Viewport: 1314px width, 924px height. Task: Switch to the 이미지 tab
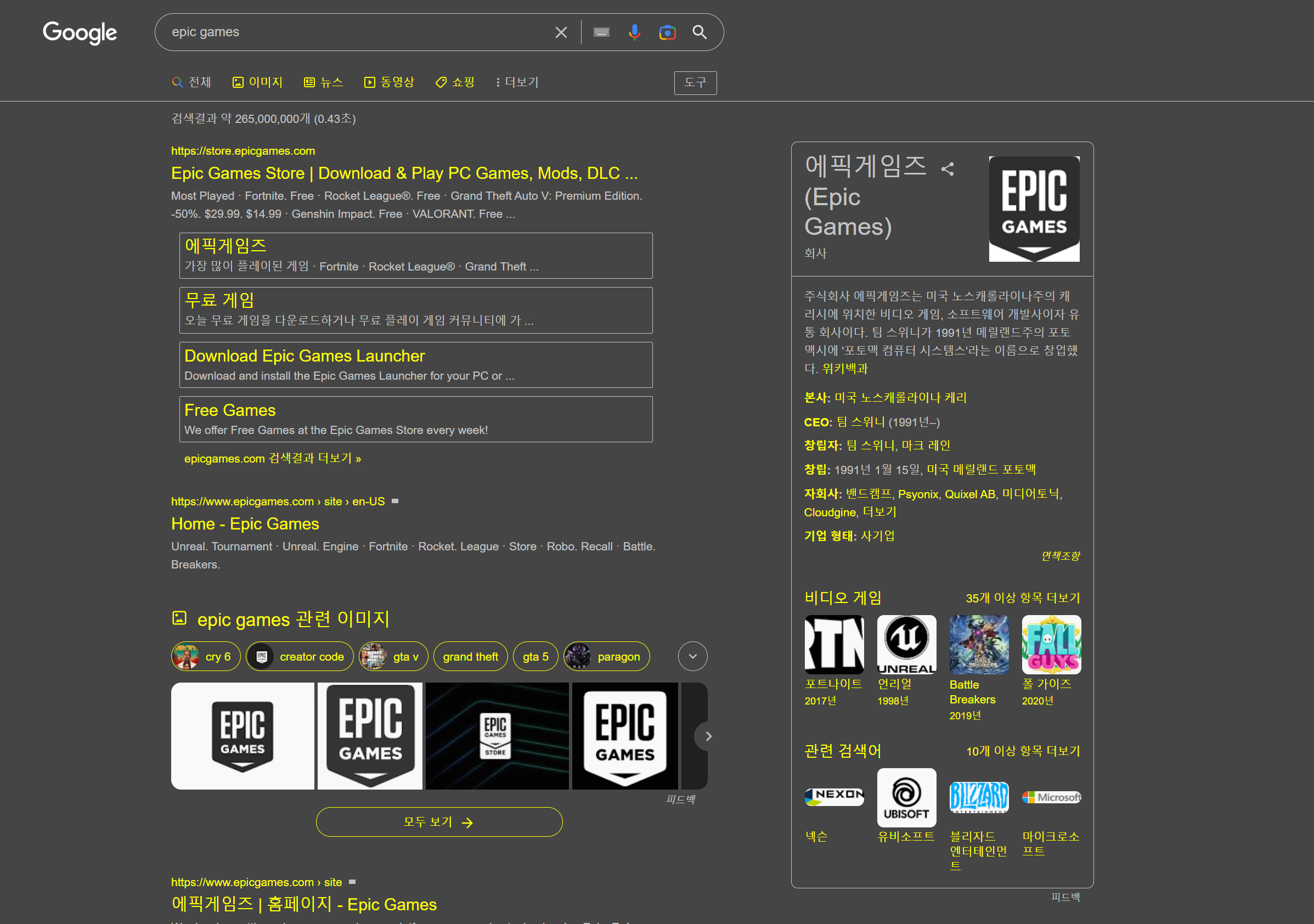pos(257,82)
